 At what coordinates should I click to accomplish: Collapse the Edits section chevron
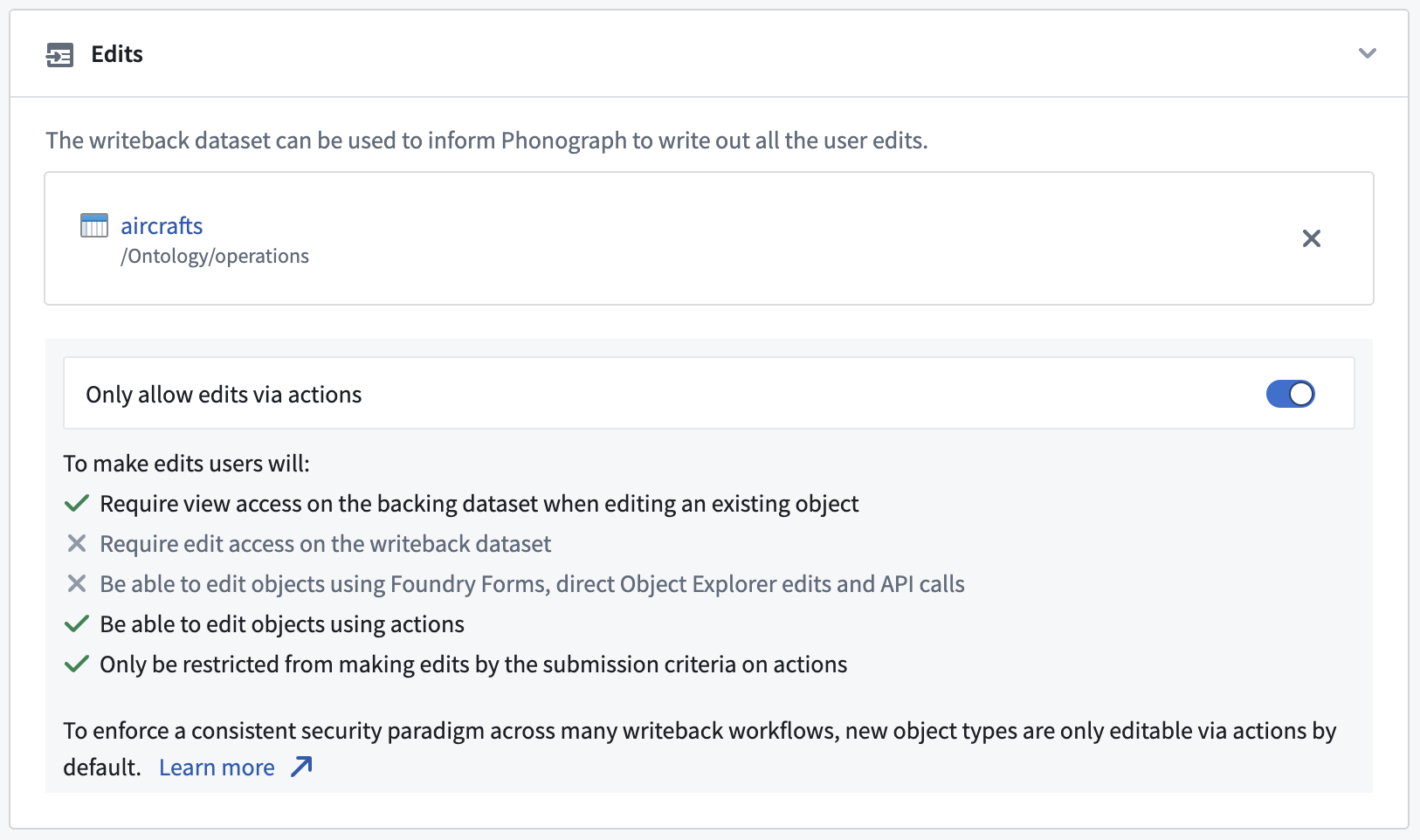point(1367,53)
